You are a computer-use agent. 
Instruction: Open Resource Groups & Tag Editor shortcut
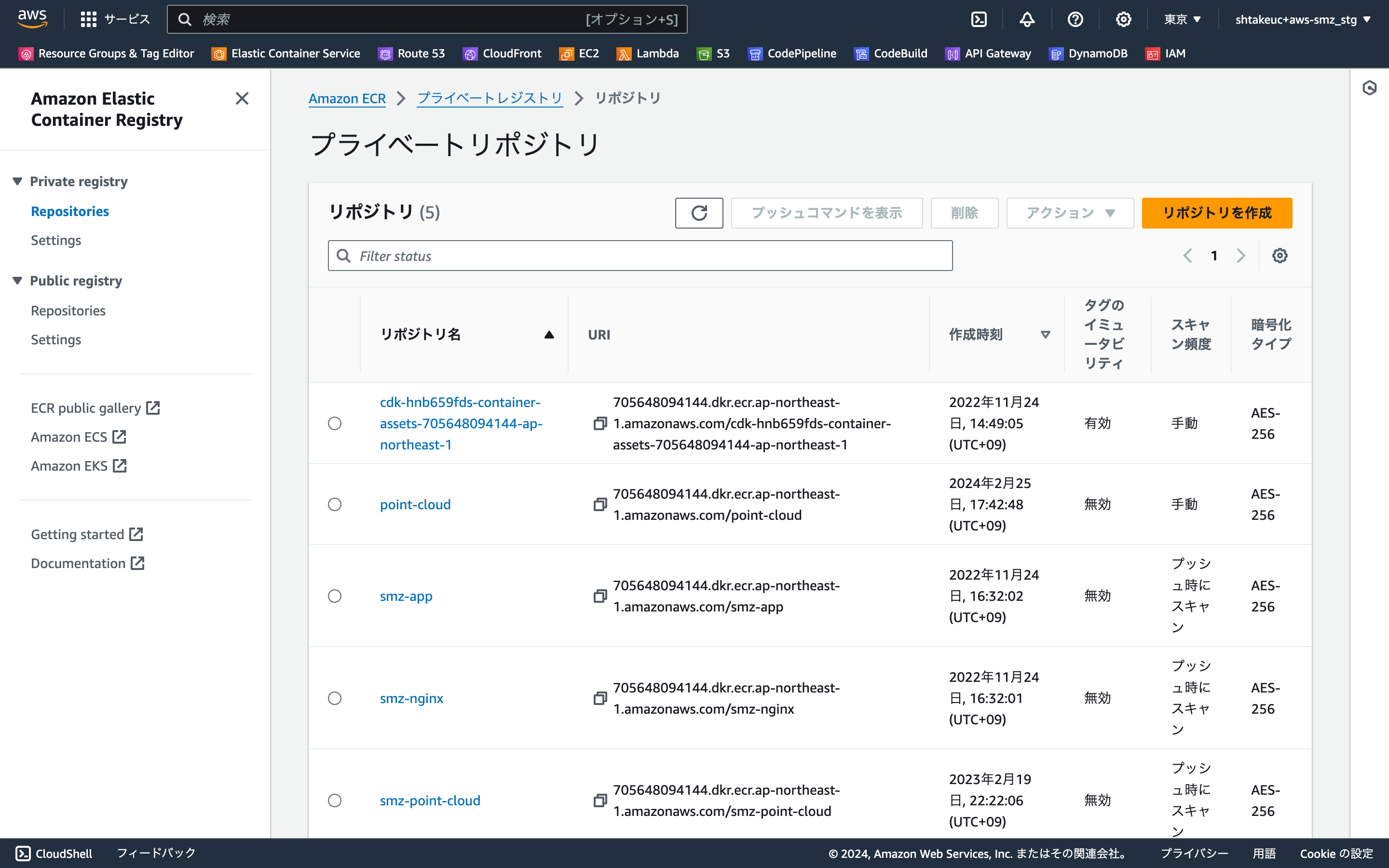tap(107, 54)
